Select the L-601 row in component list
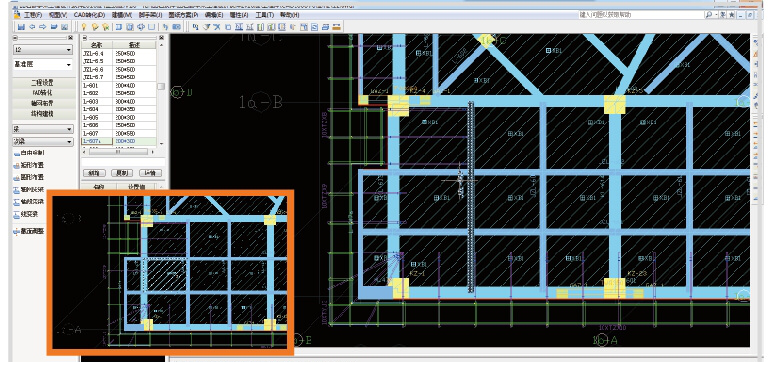Screen dimensions: 769x376 tap(119, 85)
